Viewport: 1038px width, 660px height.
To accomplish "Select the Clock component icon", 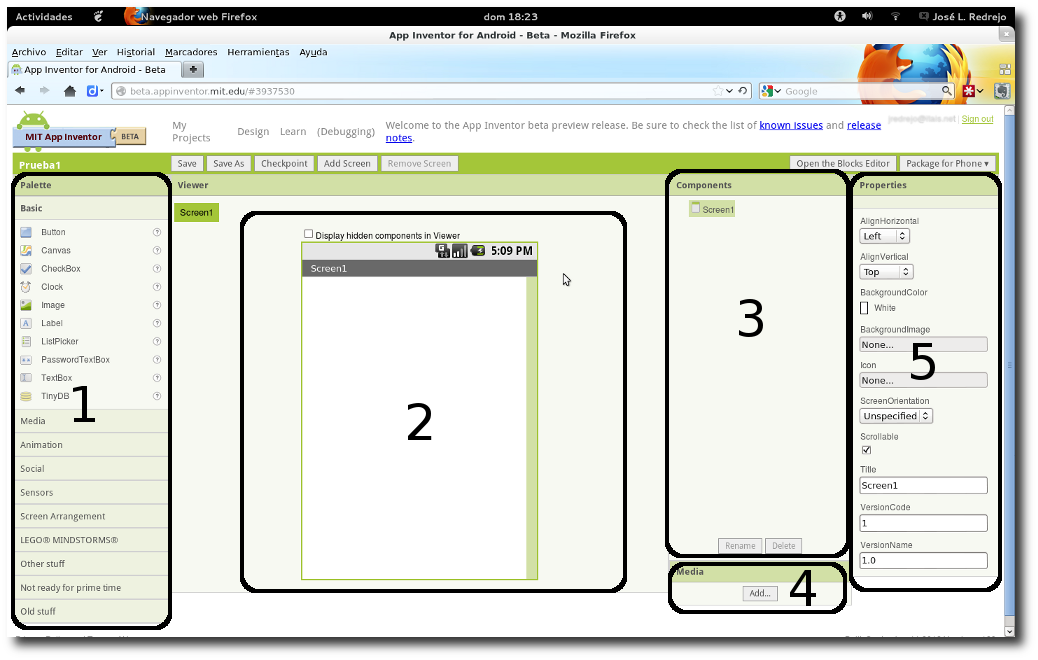I will (x=26, y=287).
